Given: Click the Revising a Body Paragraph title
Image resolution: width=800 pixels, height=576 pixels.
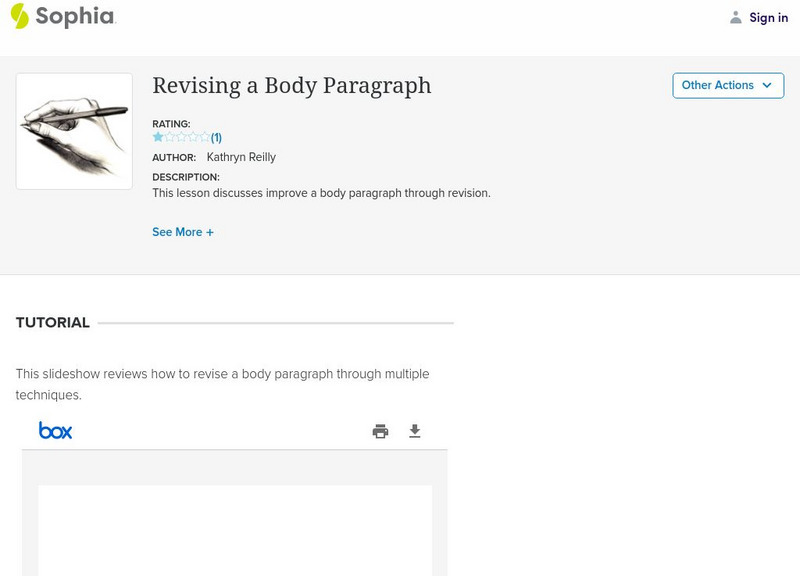Looking at the screenshot, I should point(291,86).
